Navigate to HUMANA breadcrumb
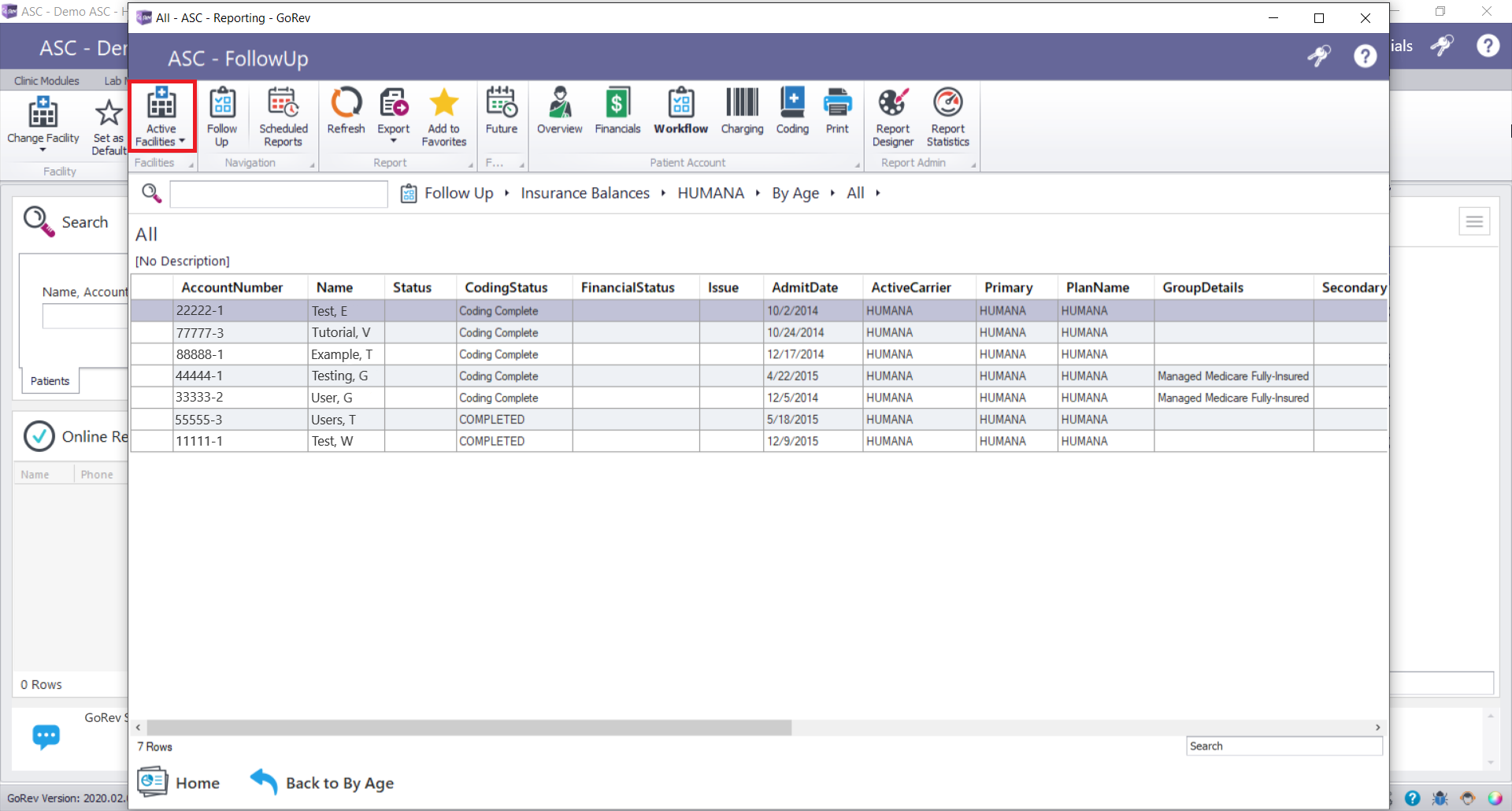Screen dimensions: 1512x811 tap(710, 193)
